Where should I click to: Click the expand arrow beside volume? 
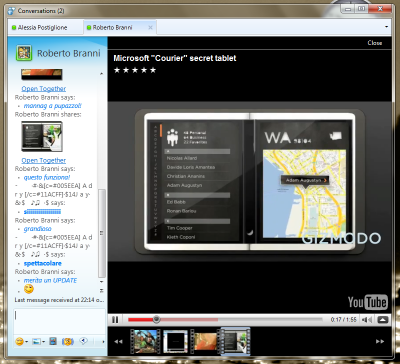click(383, 320)
